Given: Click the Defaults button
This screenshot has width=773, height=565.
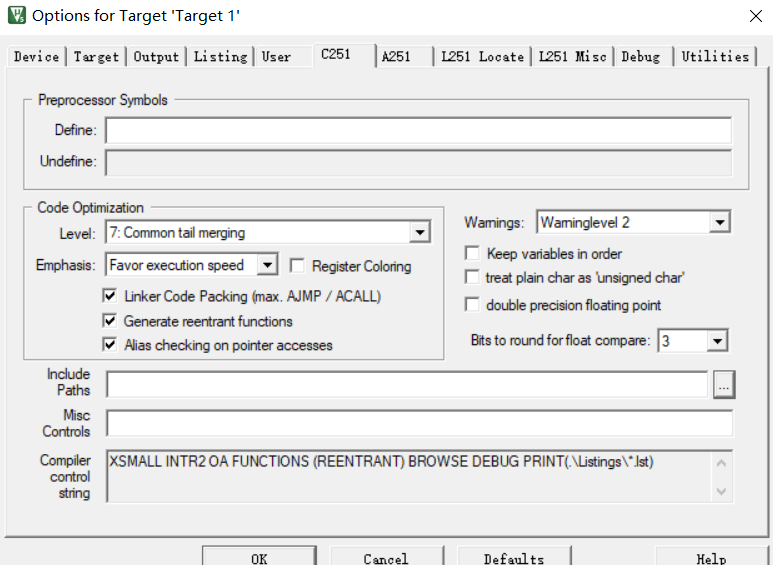Looking at the screenshot, I should tap(514, 558).
